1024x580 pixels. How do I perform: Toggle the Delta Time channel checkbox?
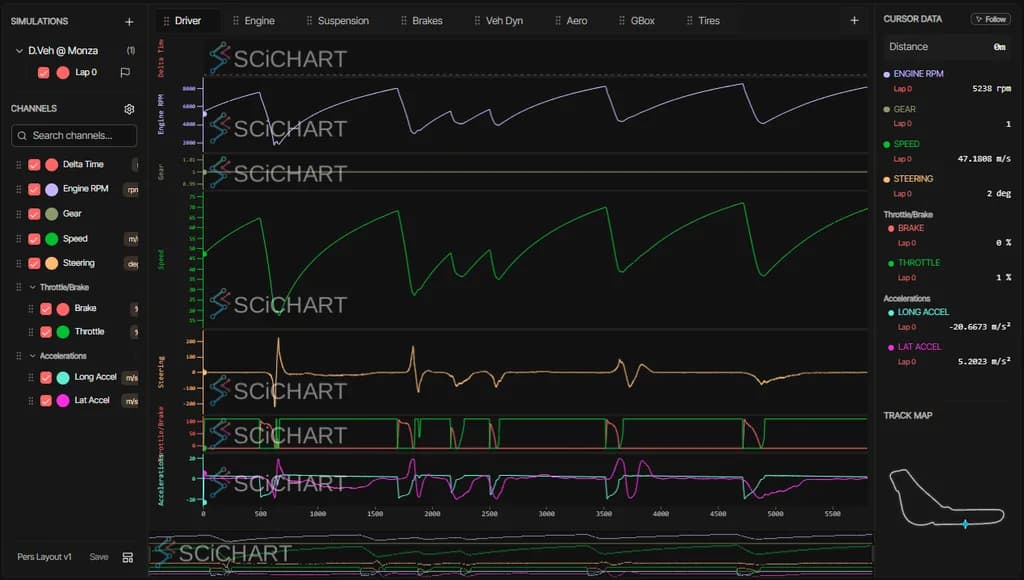coord(34,165)
